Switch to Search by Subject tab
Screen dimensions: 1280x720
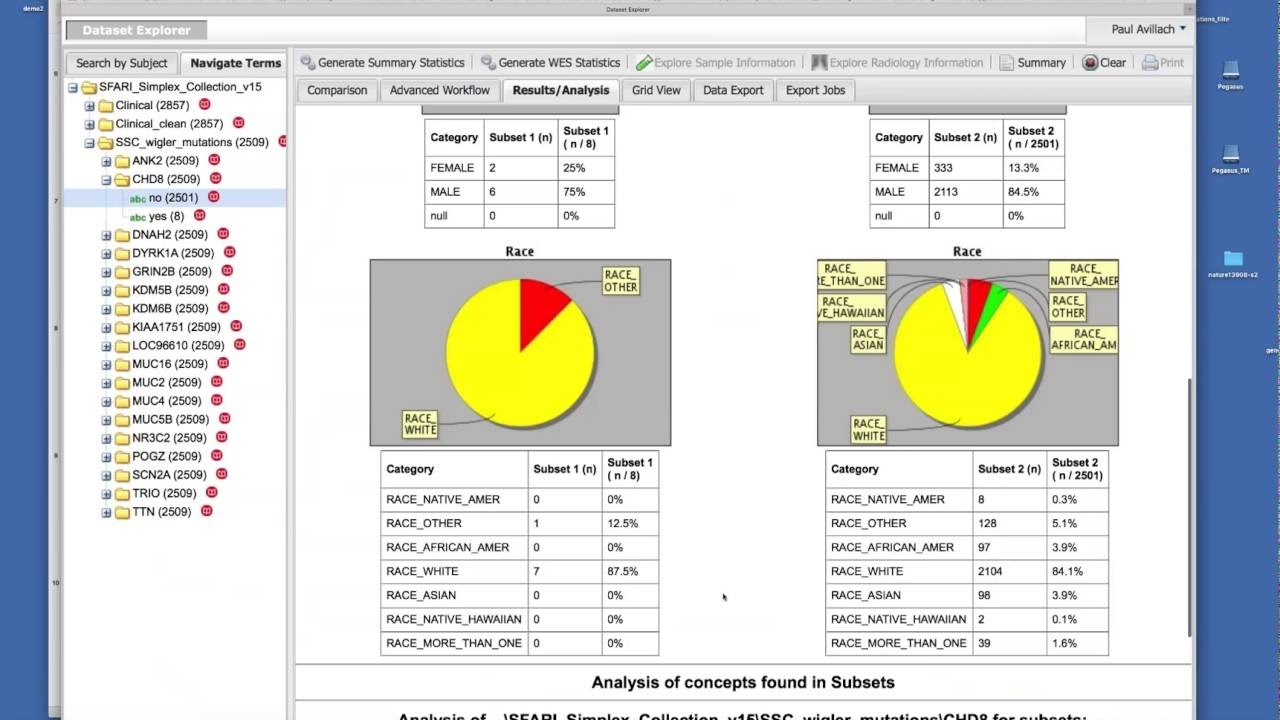(122, 63)
